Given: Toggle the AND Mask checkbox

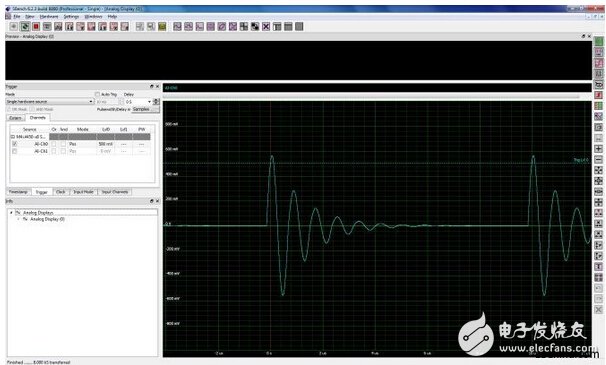Looking at the screenshot, I should [32, 109].
